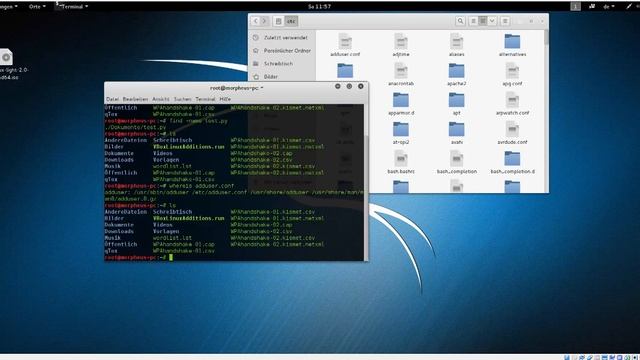Select the bash_completion file icon
The height and width of the screenshot is (360, 640).
coord(456,159)
